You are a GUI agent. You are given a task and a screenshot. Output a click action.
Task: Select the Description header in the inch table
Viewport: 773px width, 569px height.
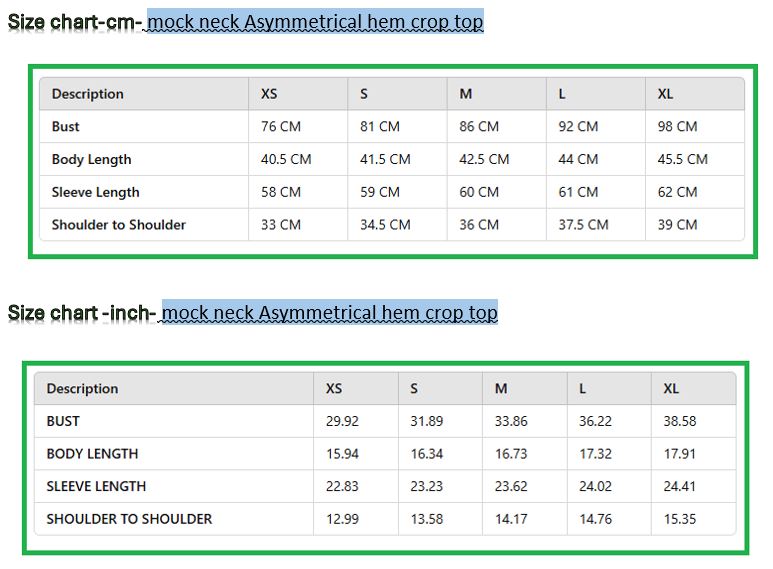(x=82, y=389)
